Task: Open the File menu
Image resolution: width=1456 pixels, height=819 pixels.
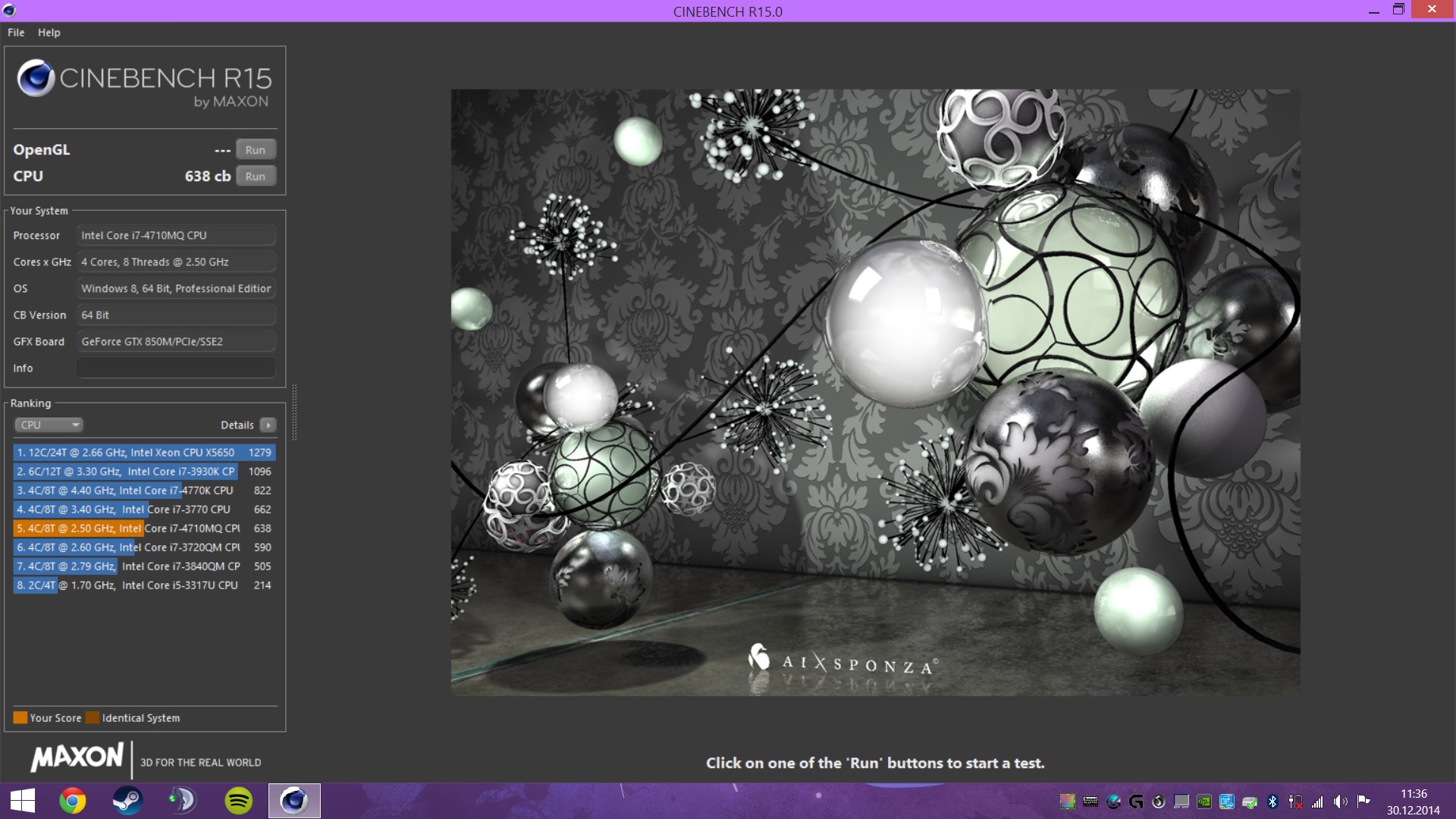Action: [x=16, y=33]
